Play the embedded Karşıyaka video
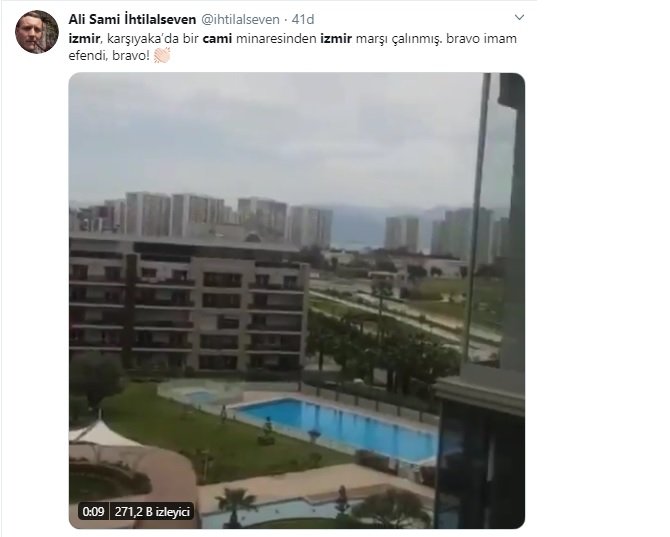Screen dimensions: 670x537 click(297, 300)
